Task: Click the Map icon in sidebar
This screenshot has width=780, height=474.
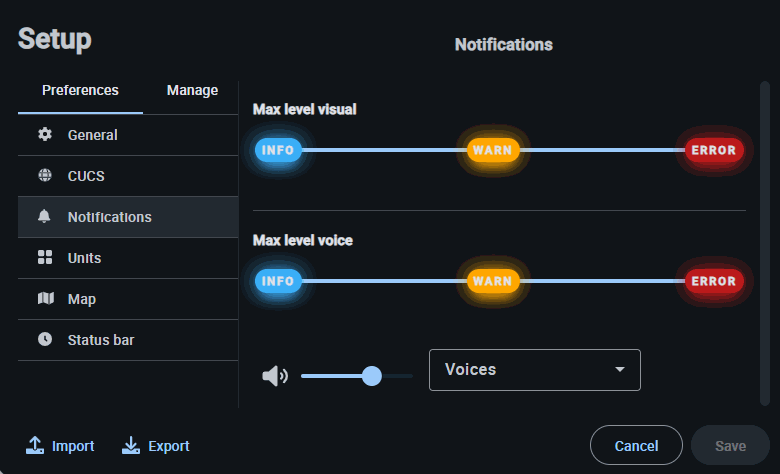Action: (45, 299)
